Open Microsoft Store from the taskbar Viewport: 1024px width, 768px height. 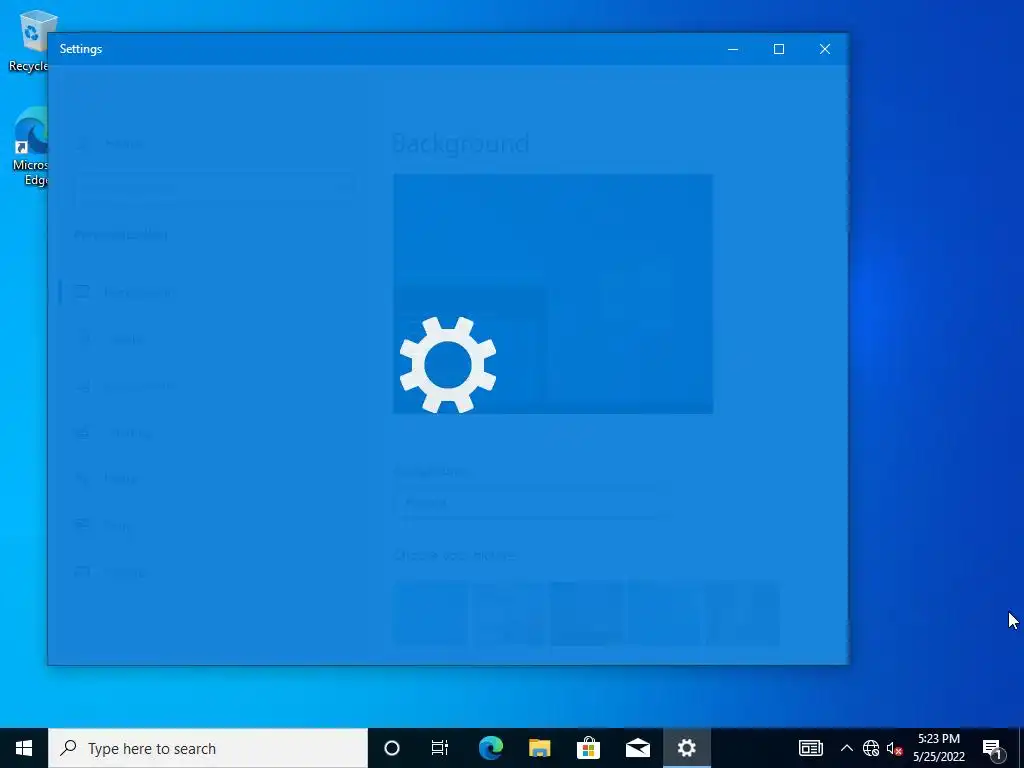pos(588,748)
